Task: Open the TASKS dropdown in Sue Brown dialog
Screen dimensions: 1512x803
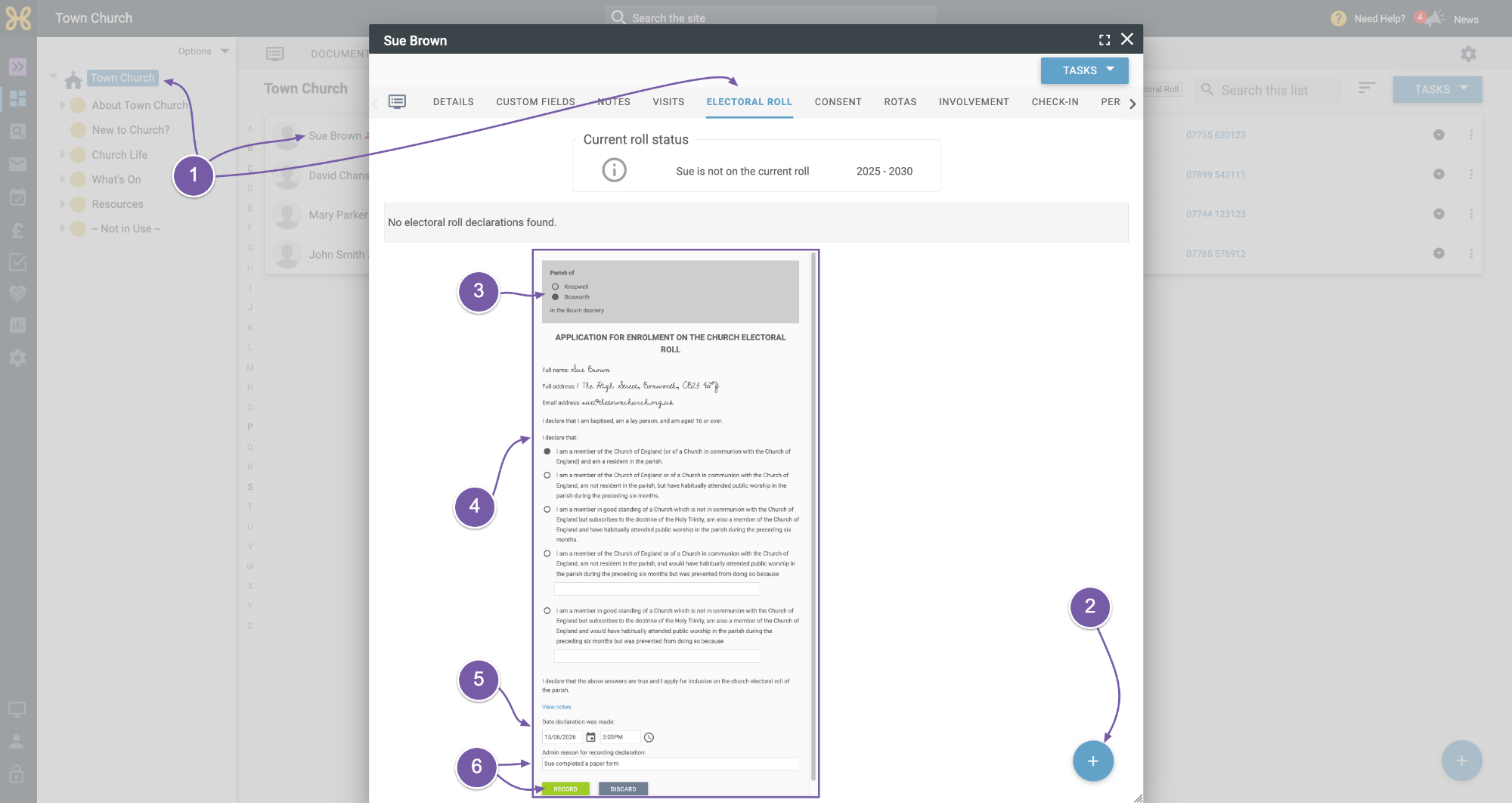Action: click(1084, 70)
